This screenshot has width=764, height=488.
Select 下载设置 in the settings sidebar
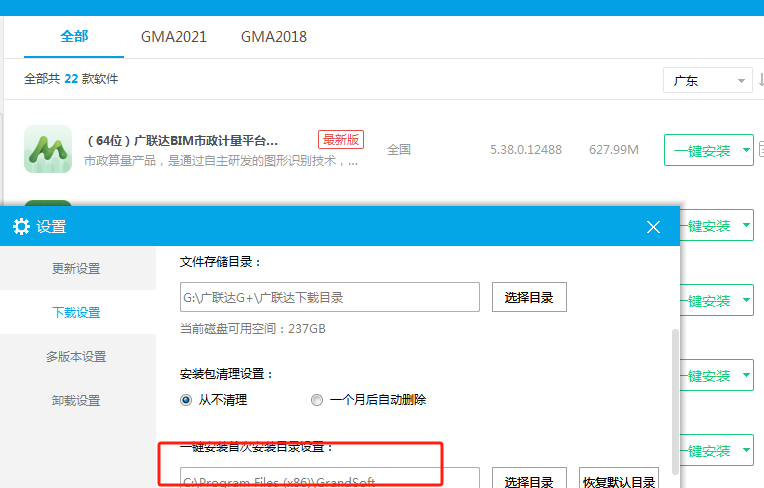[76, 312]
